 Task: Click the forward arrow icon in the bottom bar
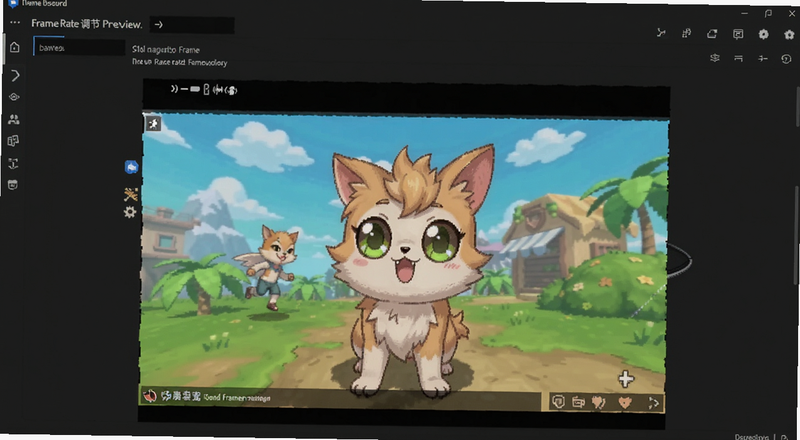coord(654,403)
